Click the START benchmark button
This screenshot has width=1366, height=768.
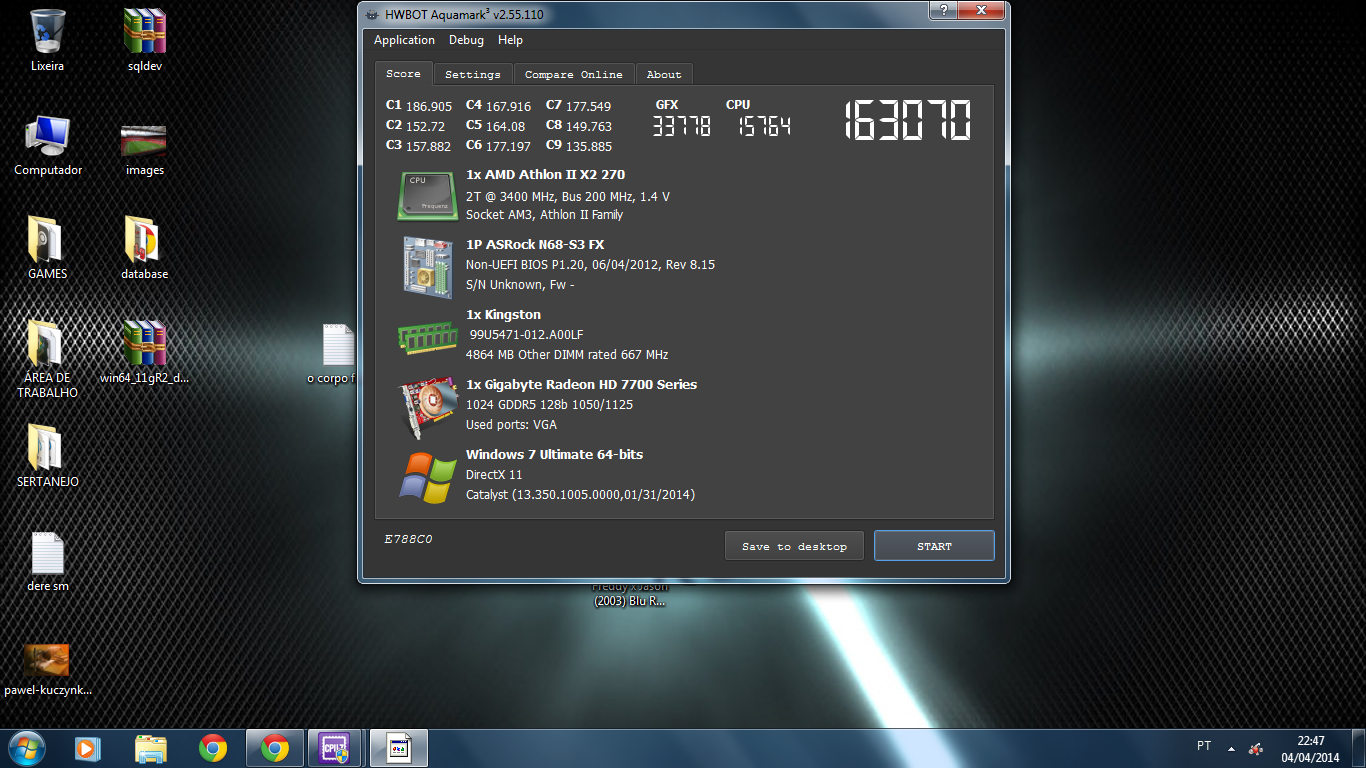click(934, 546)
